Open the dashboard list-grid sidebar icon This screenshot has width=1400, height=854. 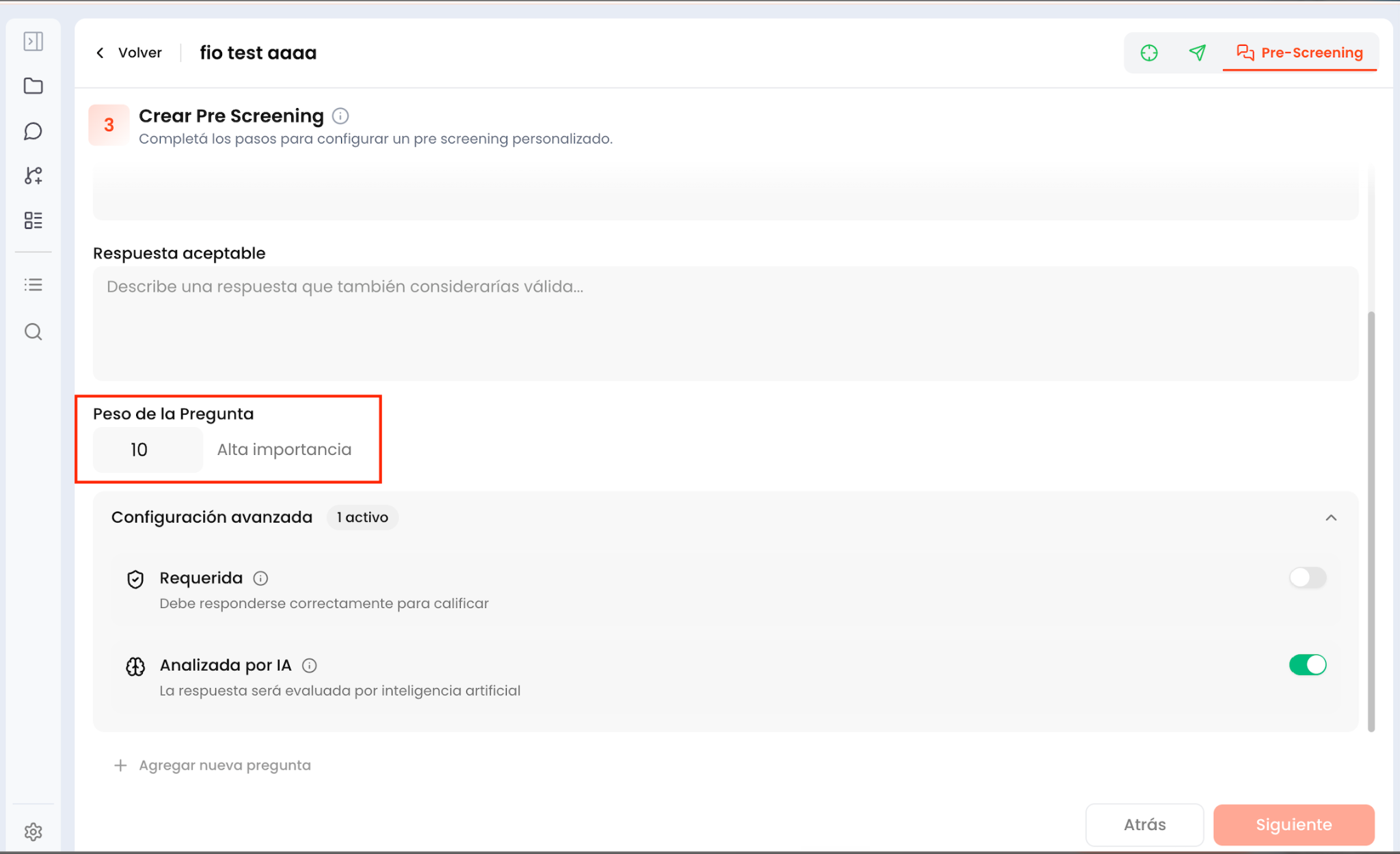(33, 221)
